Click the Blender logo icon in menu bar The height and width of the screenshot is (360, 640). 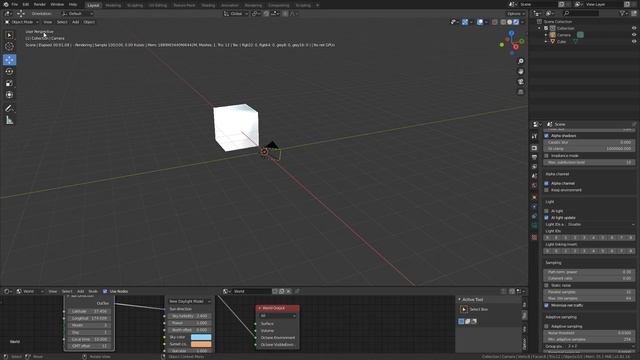tap(6, 4)
